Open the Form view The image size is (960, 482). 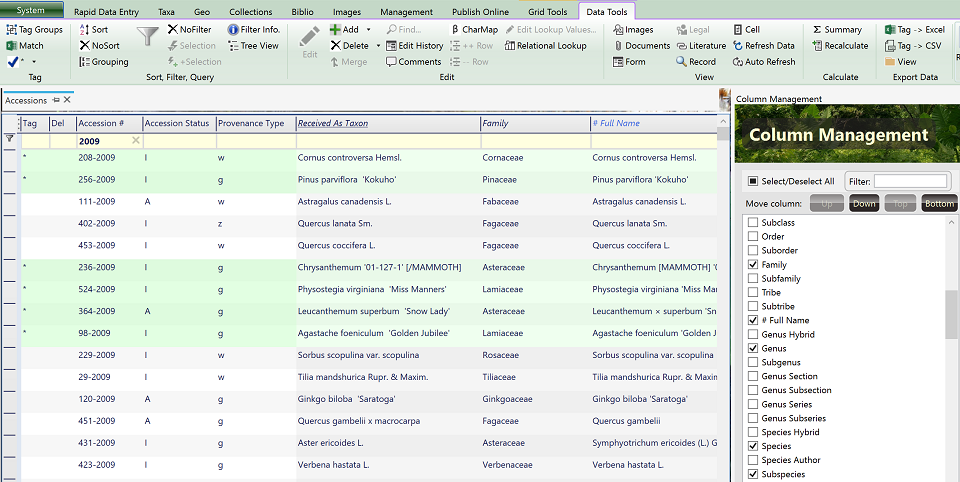click(629, 61)
